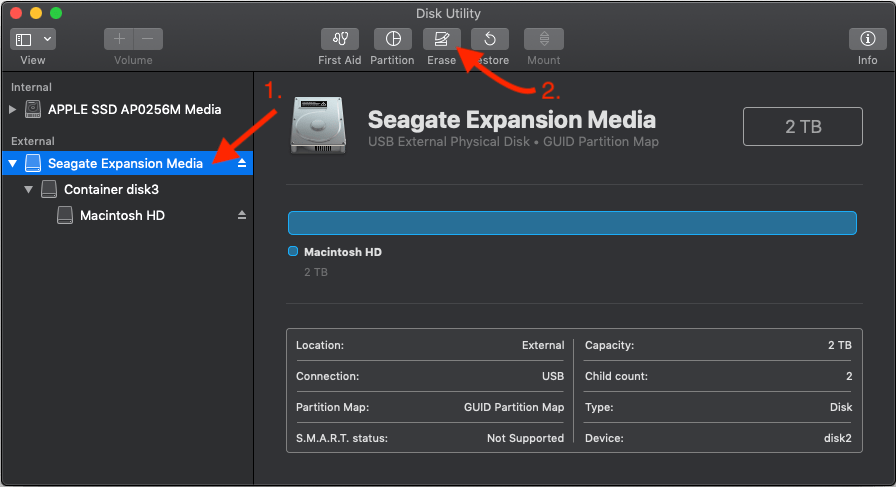The image size is (896, 487).
Task: Click the Macintosh HD legend label
Action: coord(343,252)
